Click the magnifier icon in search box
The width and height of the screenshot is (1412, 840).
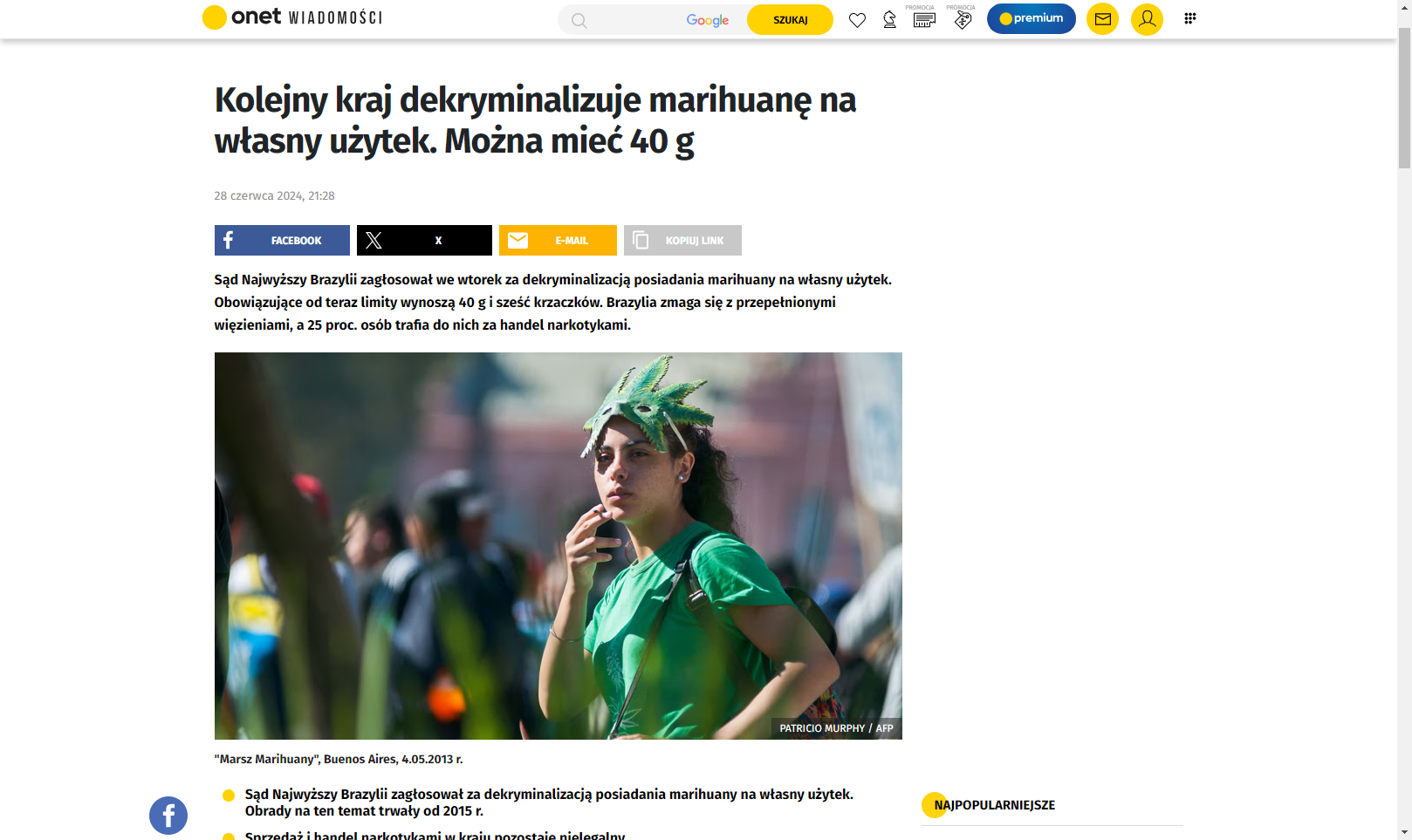tap(579, 20)
